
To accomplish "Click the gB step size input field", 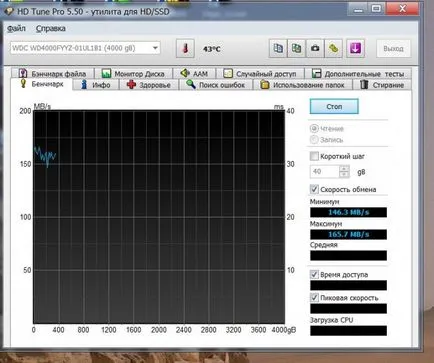I will [325, 172].
